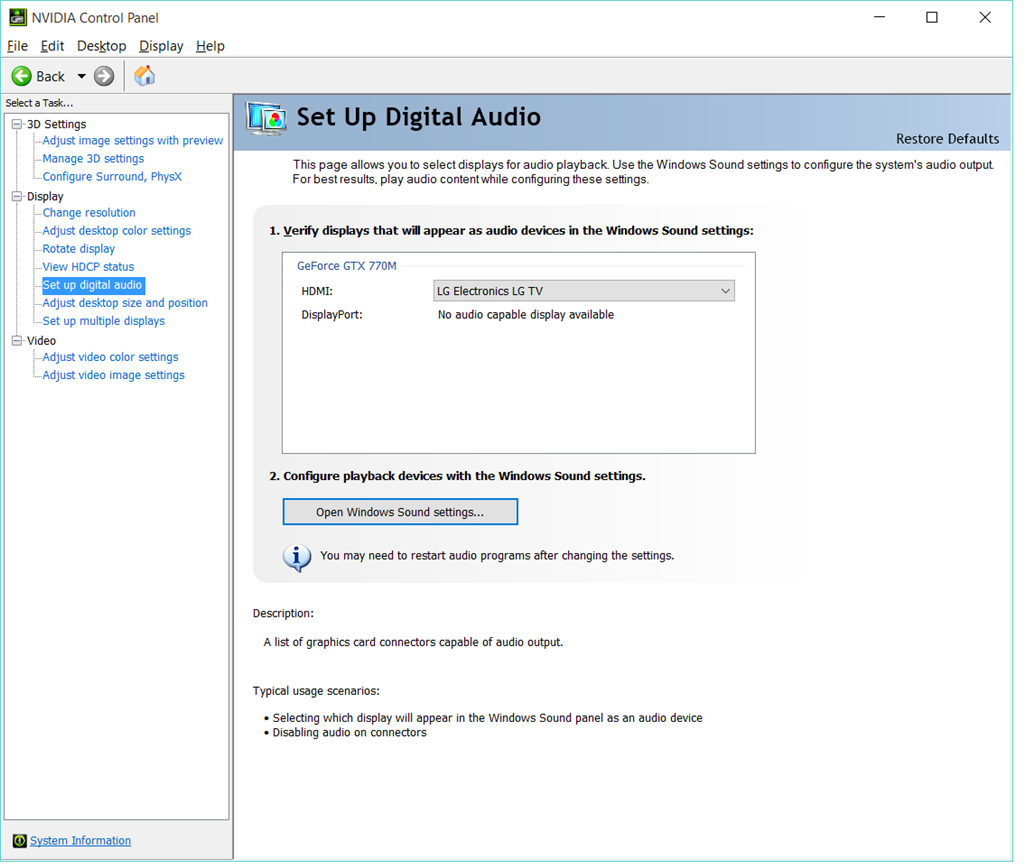Select View HDCP status task

pos(89,269)
